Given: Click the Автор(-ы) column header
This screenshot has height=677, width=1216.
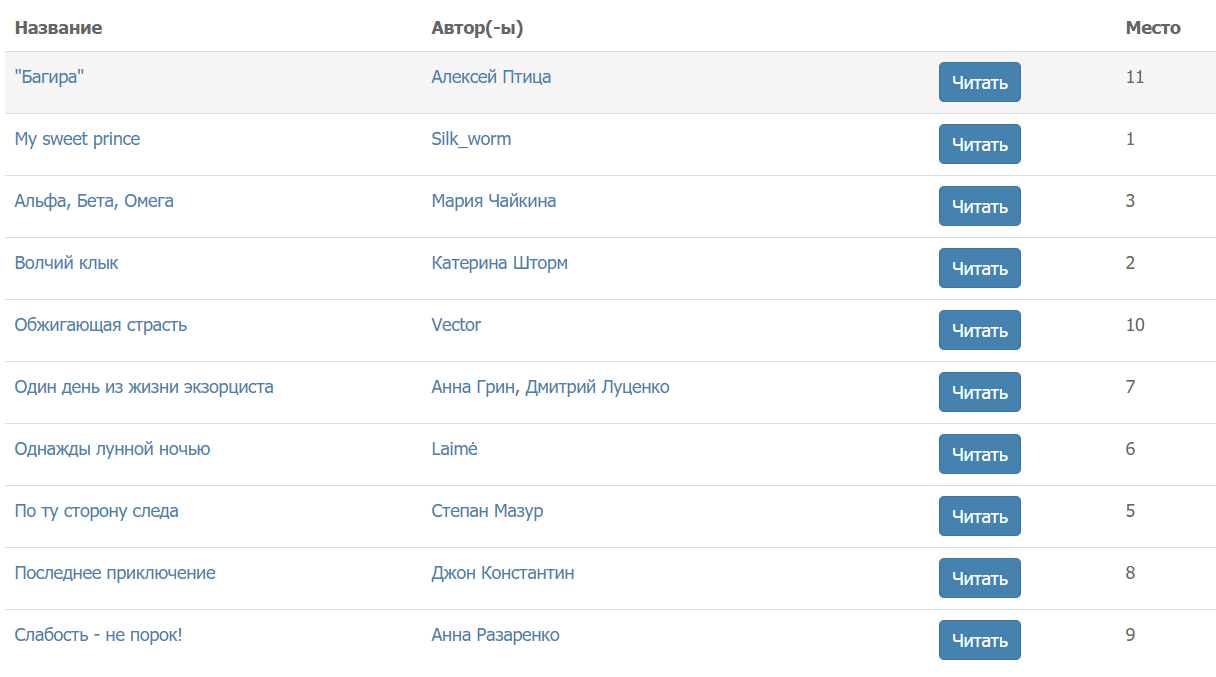Looking at the screenshot, I should [x=477, y=28].
